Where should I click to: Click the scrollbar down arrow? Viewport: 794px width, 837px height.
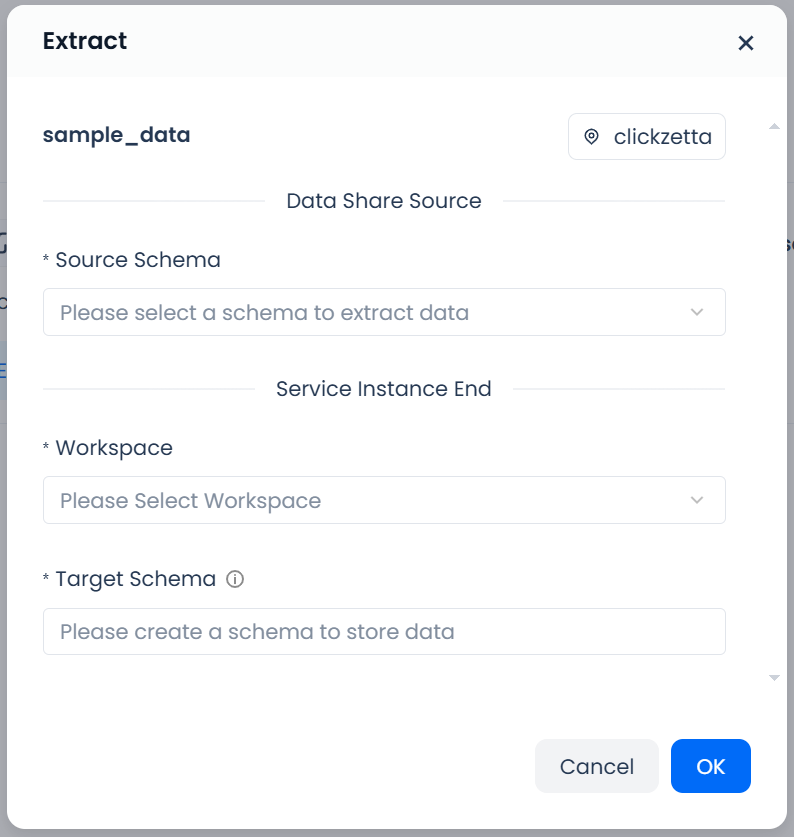tap(773, 677)
